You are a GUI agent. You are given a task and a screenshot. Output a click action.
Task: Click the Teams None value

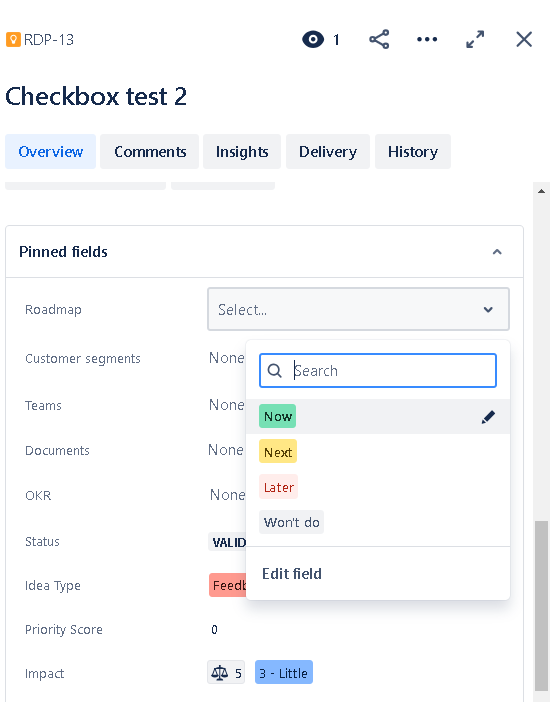pyautogui.click(x=227, y=405)
